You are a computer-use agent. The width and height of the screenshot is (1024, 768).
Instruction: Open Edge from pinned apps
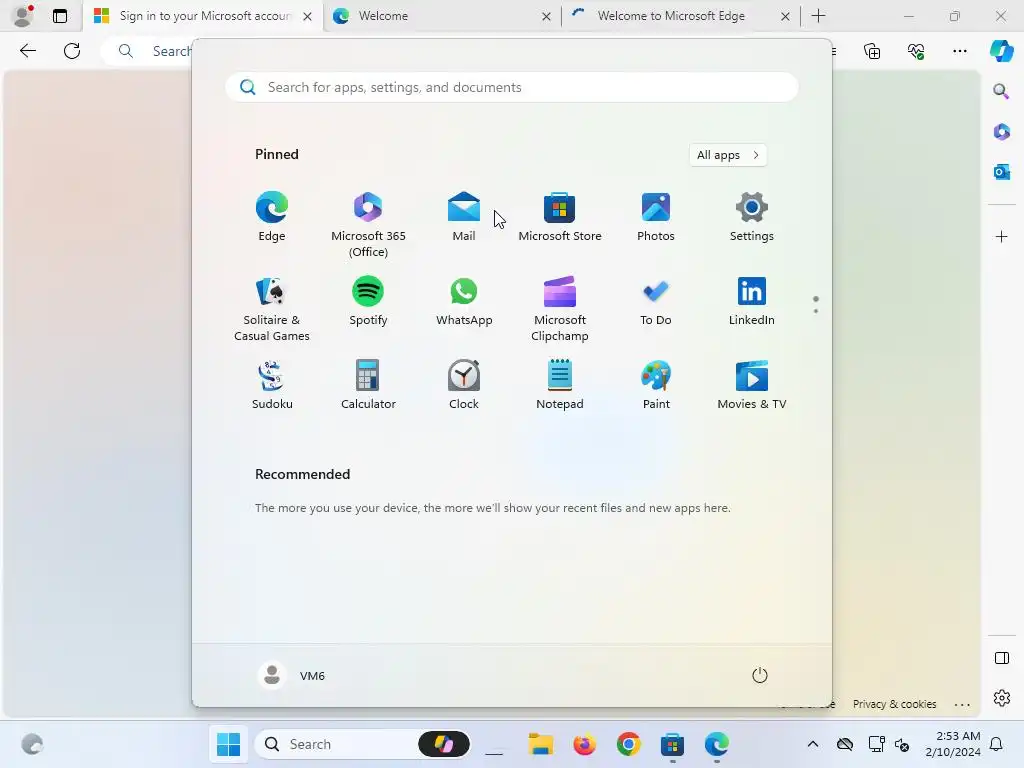(x=272, y=217)
